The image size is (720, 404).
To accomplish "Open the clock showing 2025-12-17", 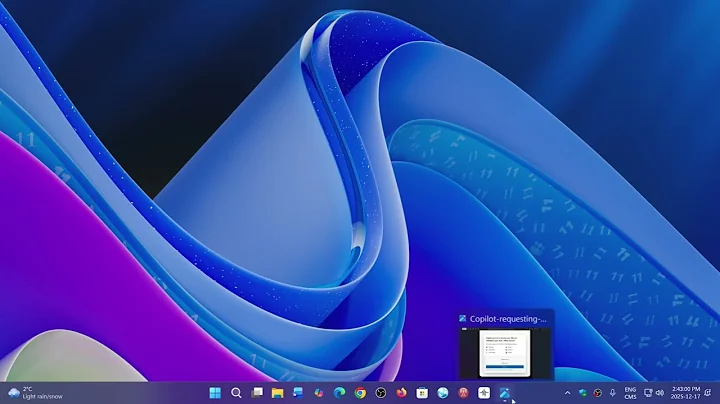I will [686, 393].
